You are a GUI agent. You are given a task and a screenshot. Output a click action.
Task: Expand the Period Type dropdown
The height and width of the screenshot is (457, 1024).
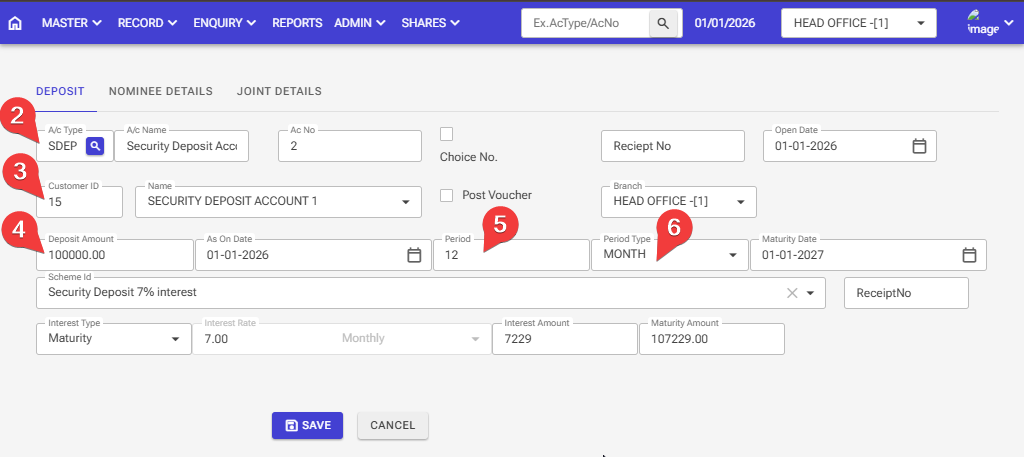tap(730, 255)
